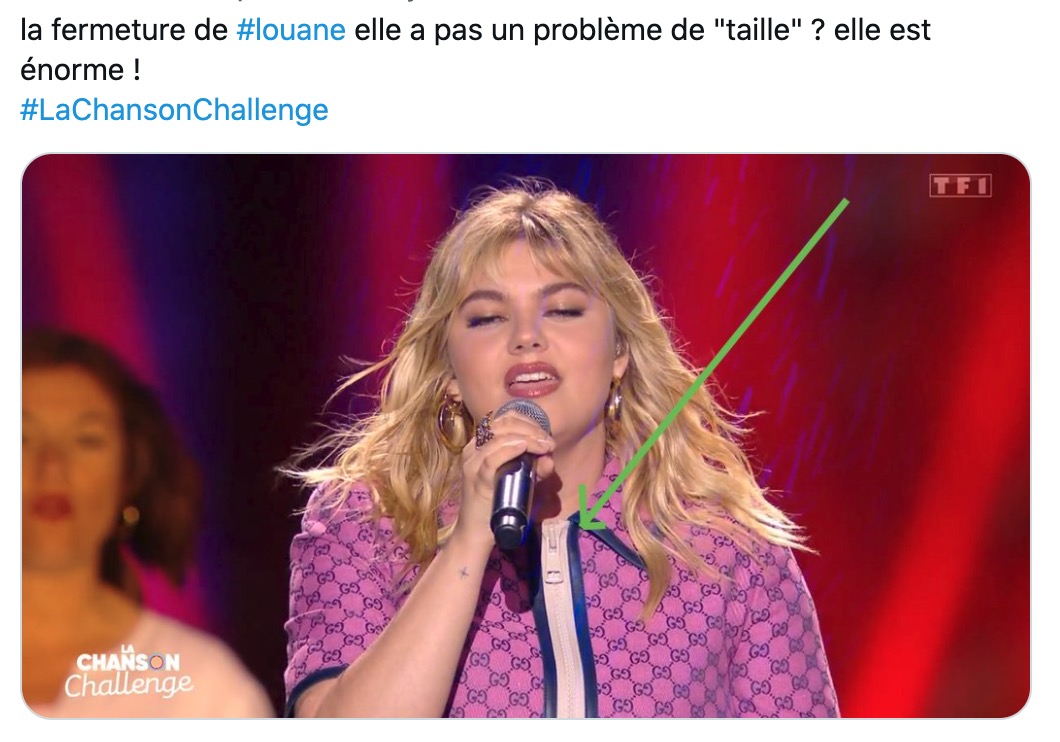
Task: Click the blurred woman's small earring
Action: coord(129,517)
